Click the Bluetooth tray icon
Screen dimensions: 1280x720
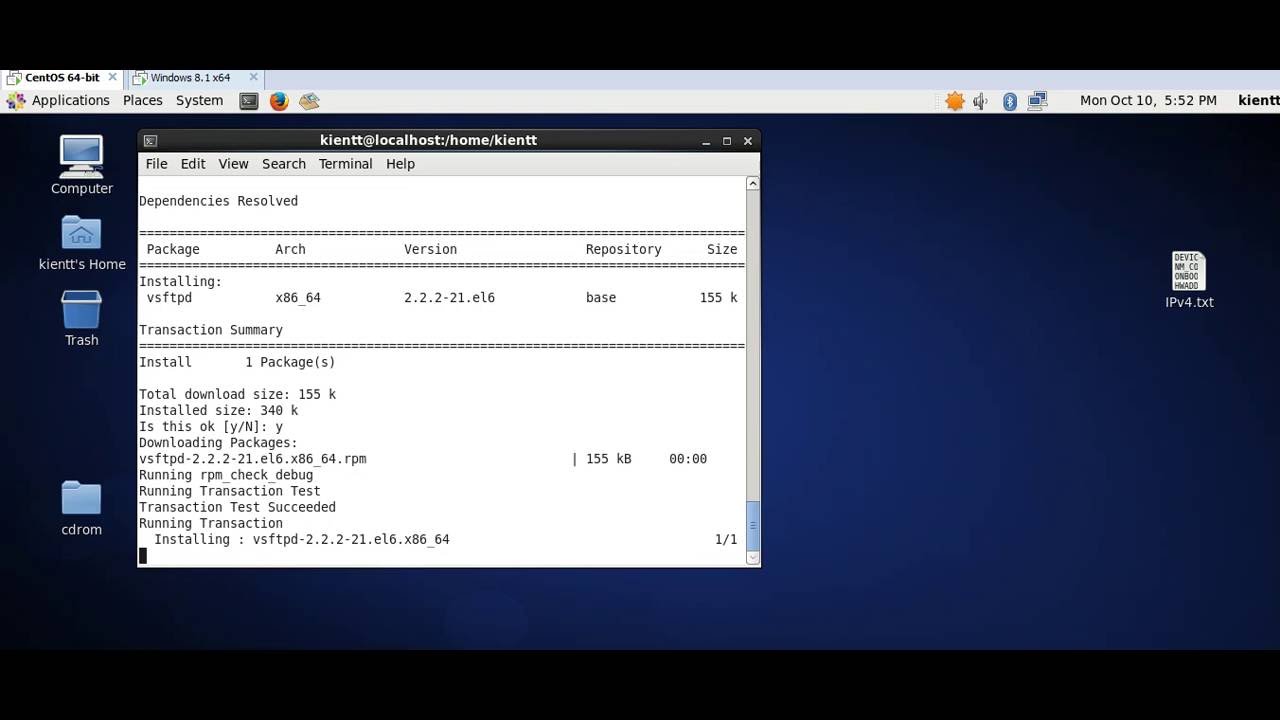pyautogui.click(x=1010, y=101)
